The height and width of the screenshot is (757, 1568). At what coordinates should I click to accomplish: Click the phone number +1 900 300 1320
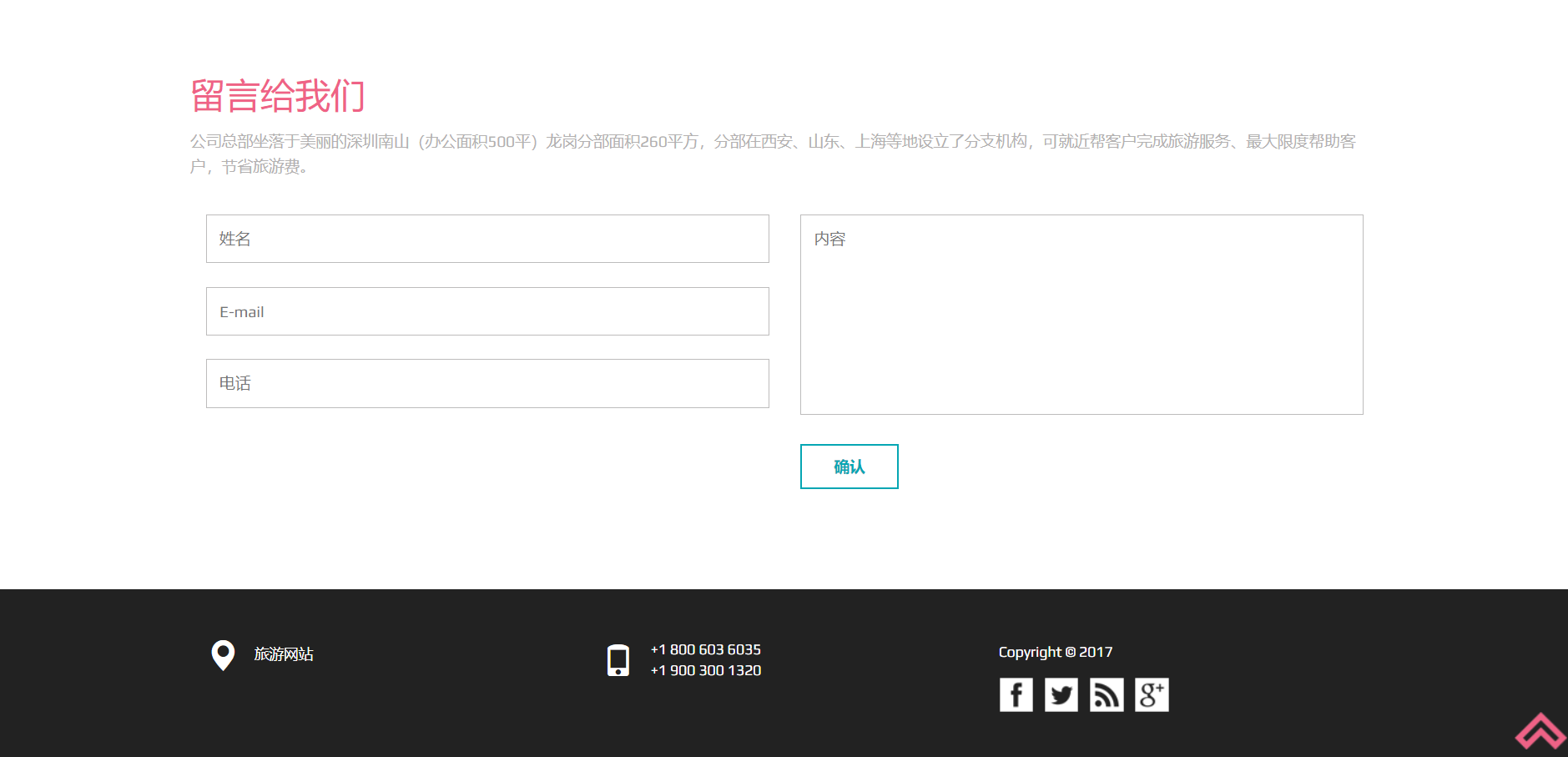706,670
